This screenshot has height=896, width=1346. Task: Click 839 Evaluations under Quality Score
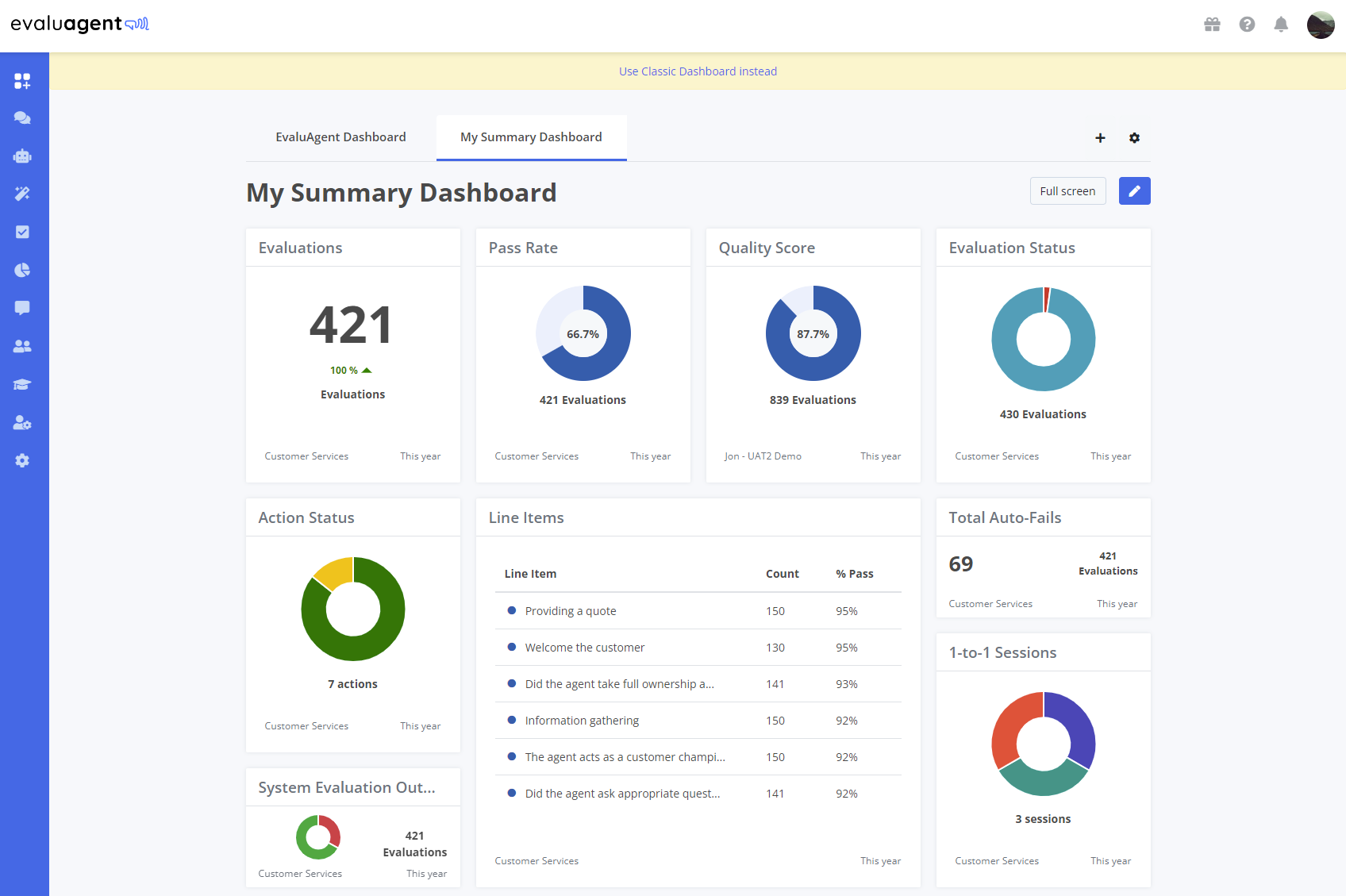click(x=813, y=400)
